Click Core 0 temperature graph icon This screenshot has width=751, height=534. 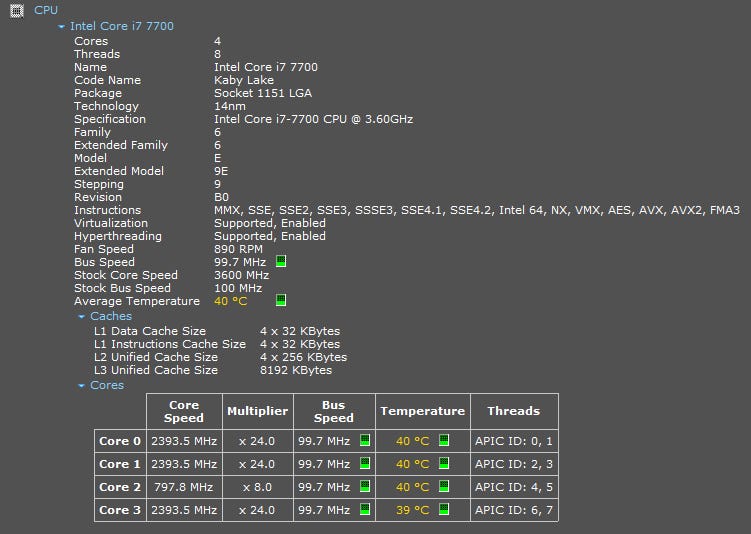point(444,440)
